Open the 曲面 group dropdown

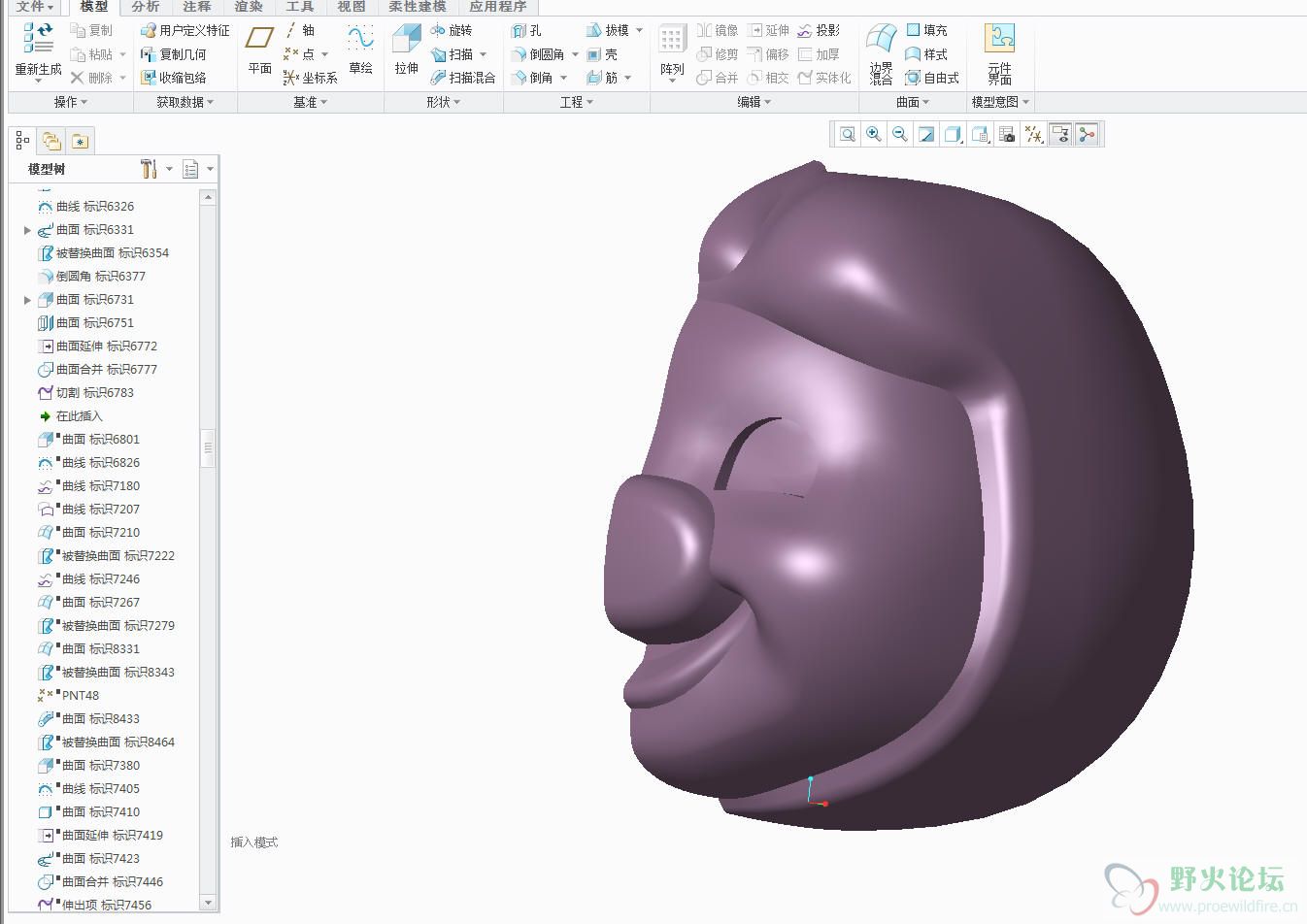click(913, 102)
